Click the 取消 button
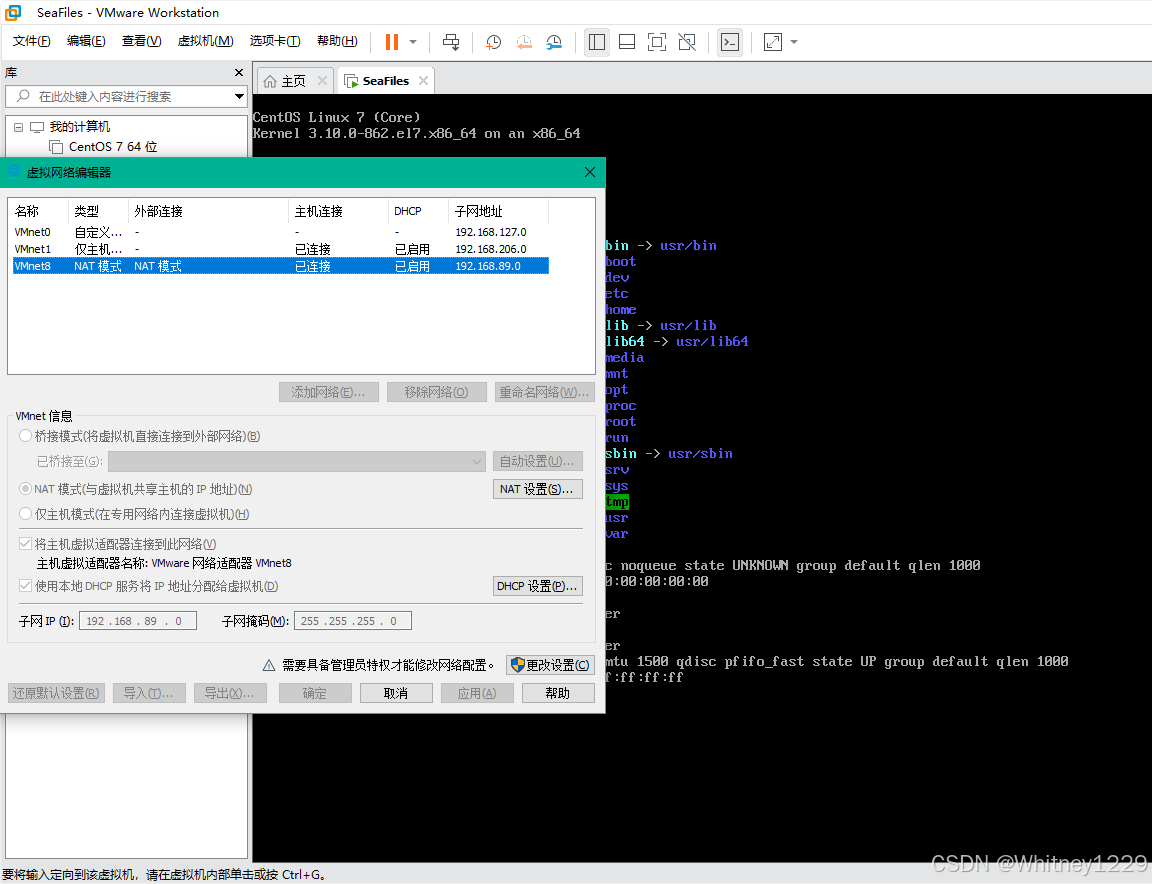The width and height of the screenshot is (1152, 884). [396, 694]
